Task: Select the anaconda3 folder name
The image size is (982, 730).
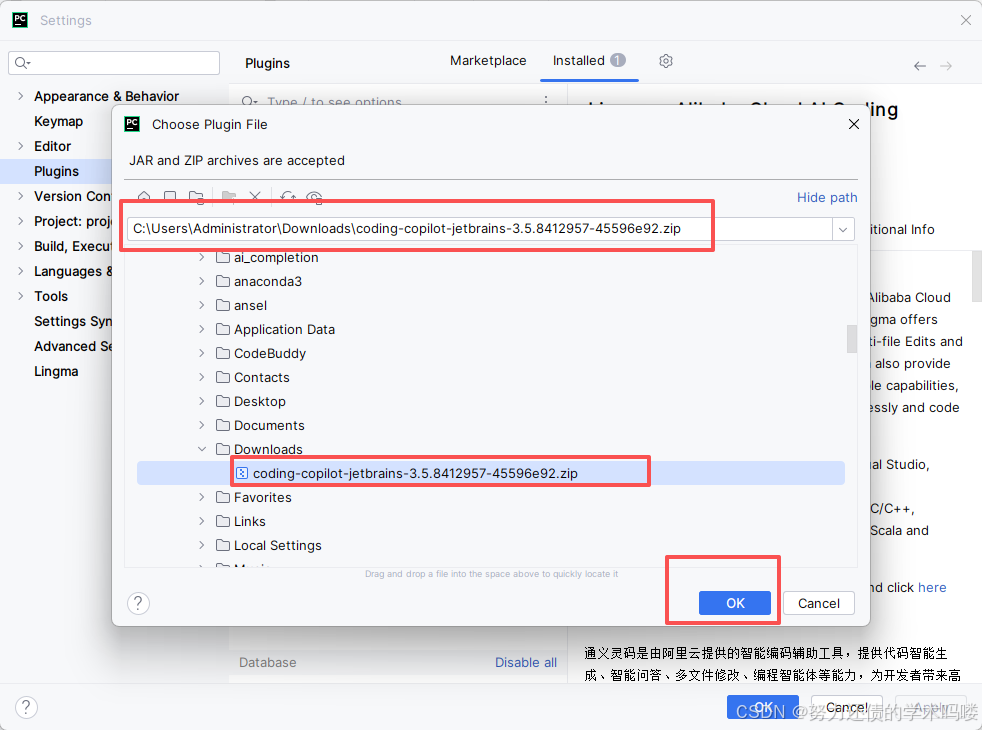Action: [x=267, y=282]
